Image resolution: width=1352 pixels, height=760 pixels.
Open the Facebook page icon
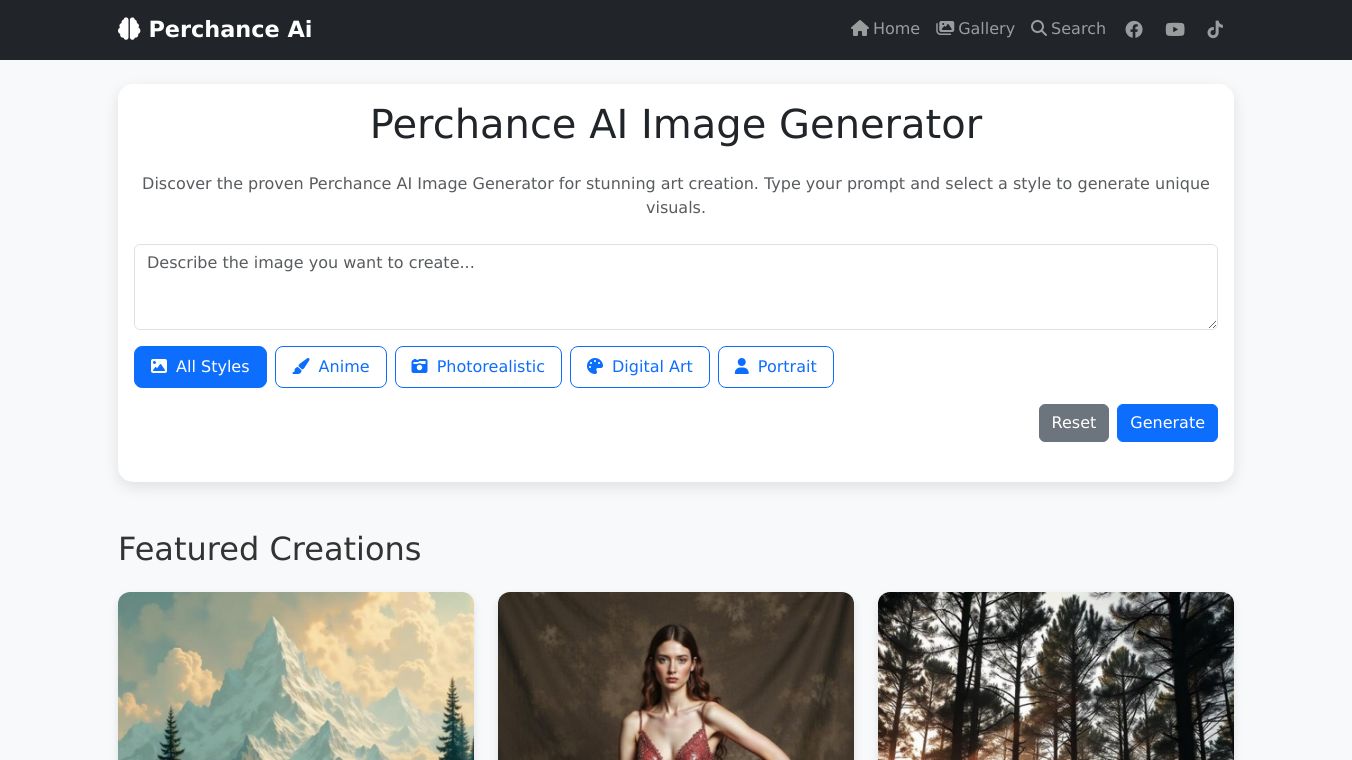[1134, 29]
